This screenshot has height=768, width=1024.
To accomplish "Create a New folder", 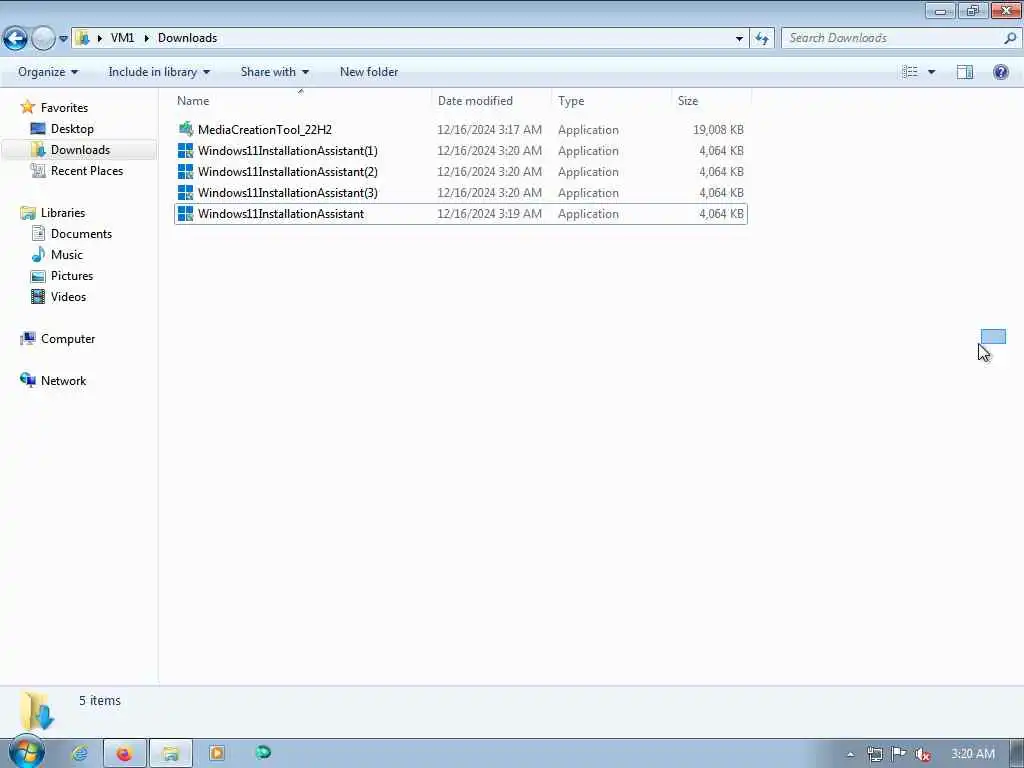I will 368,72.
